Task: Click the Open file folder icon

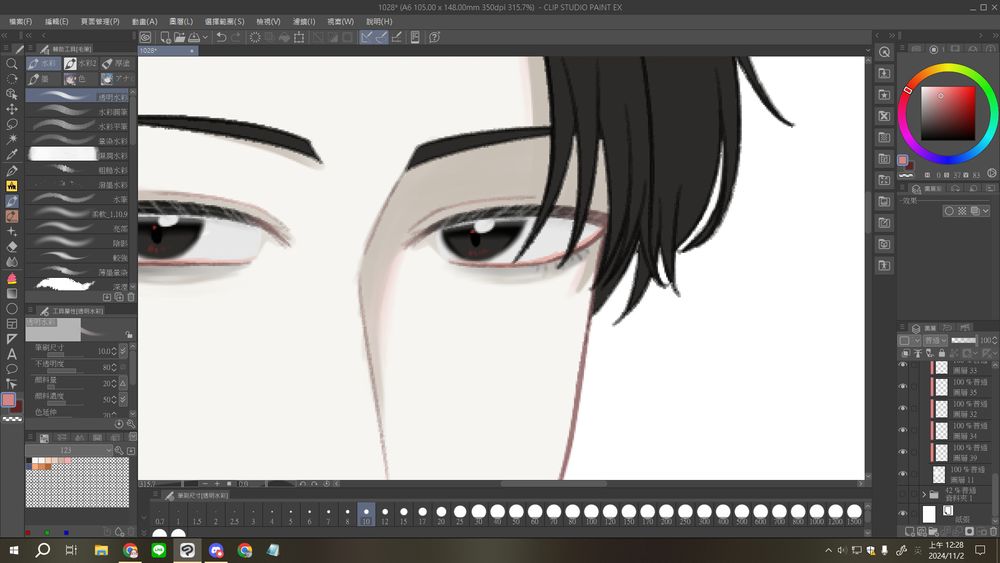Action: 179,37
